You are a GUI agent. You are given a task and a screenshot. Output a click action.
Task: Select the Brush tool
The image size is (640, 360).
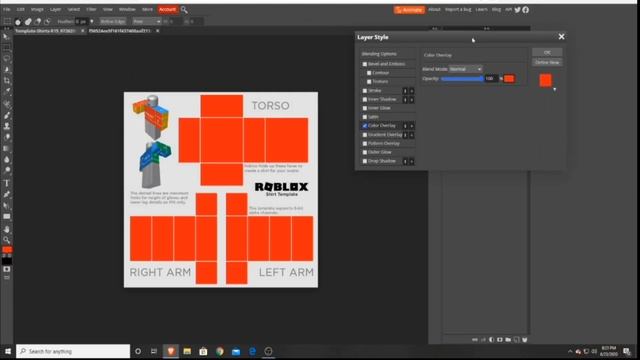(x=7, y=116)
